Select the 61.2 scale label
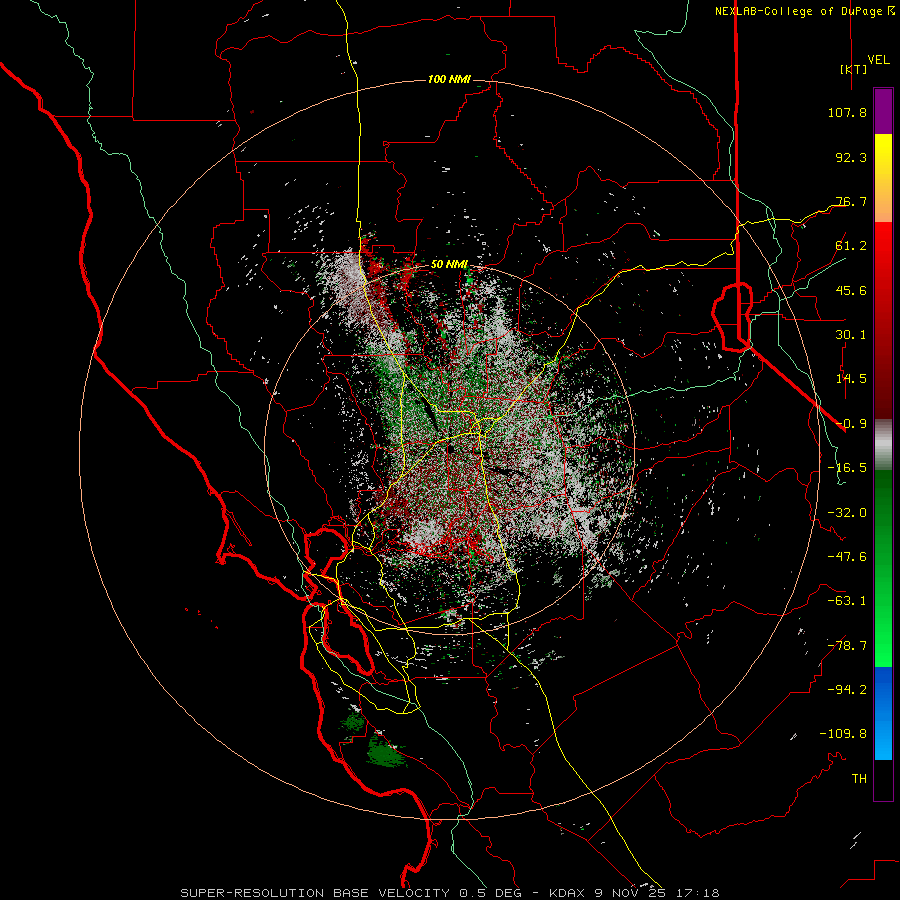 (851, 246)
